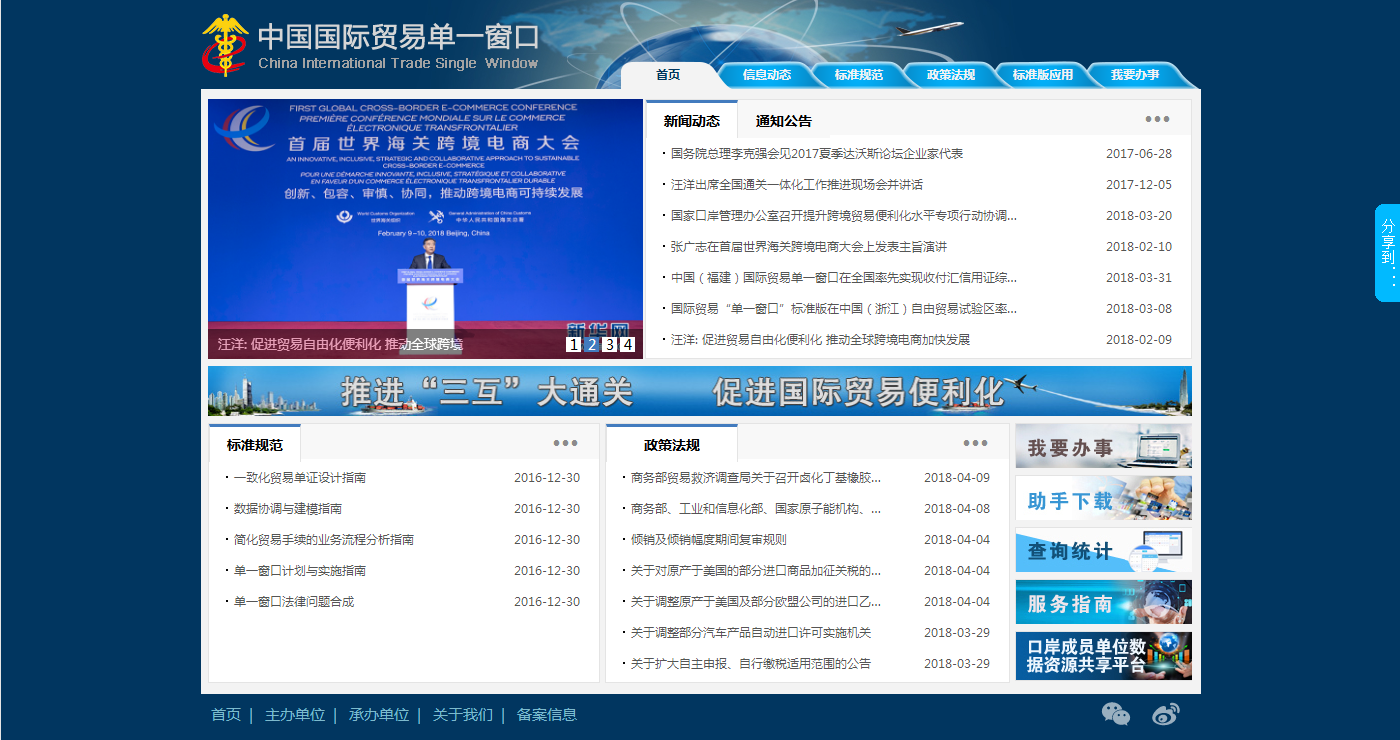Click the Single Window caduceus logo
The width and height of the screenshot is (1400, 740).
point(224,42)
